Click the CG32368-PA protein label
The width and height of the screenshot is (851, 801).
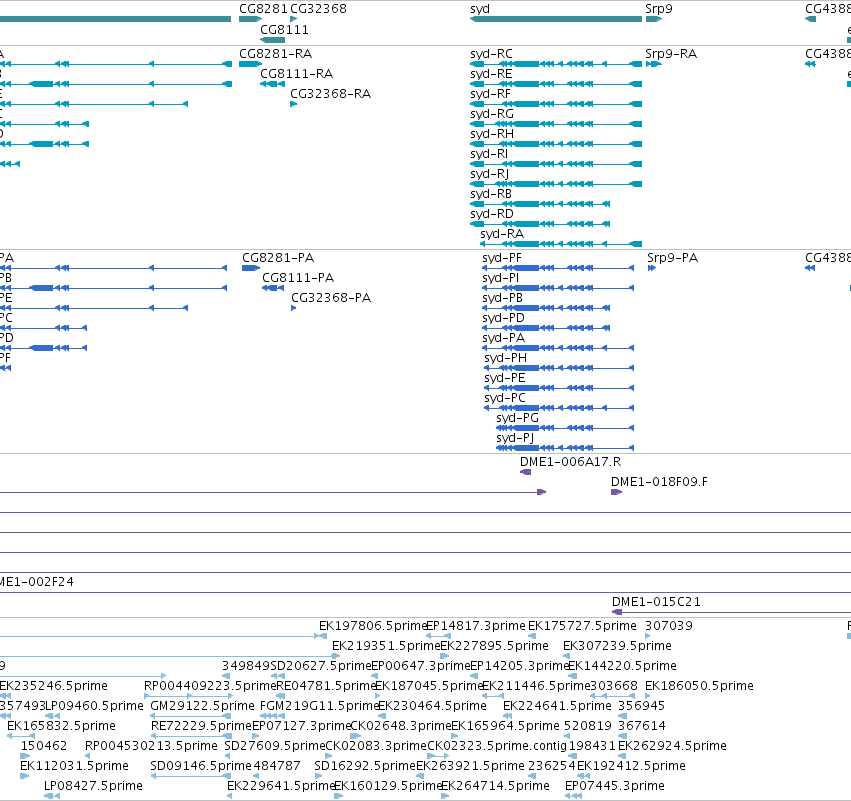coord(331,298)
